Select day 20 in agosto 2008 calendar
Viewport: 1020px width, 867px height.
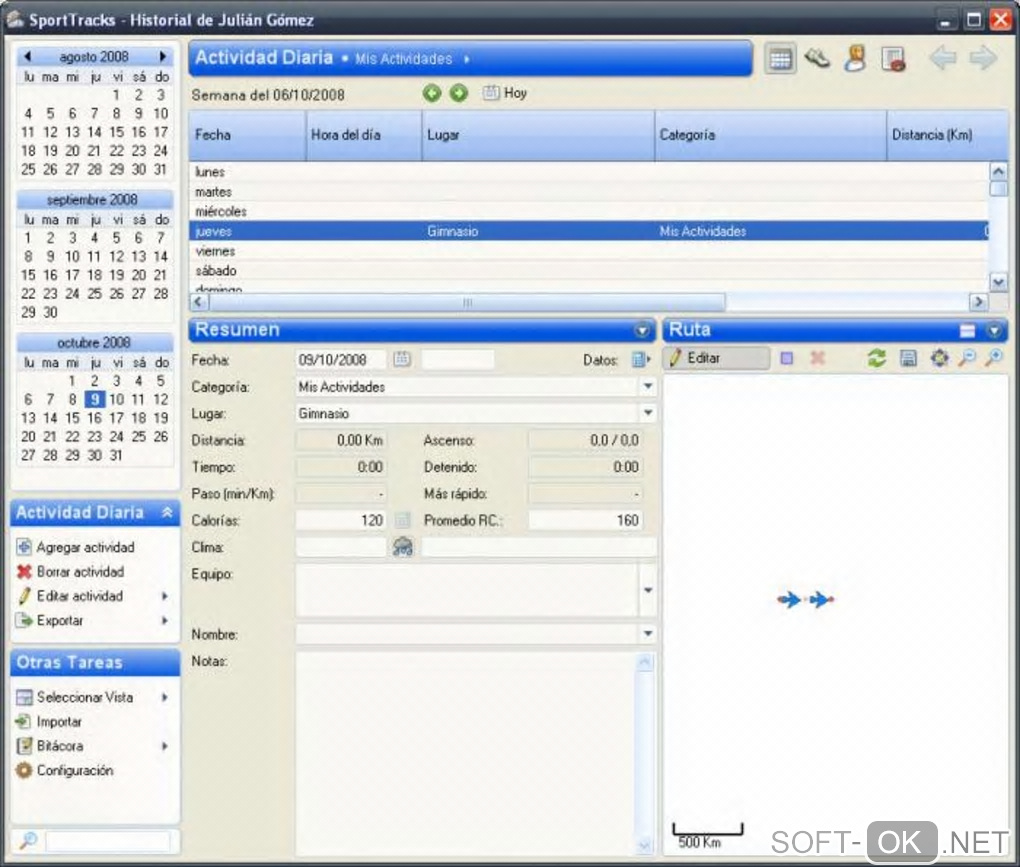(x=72, y=151)
